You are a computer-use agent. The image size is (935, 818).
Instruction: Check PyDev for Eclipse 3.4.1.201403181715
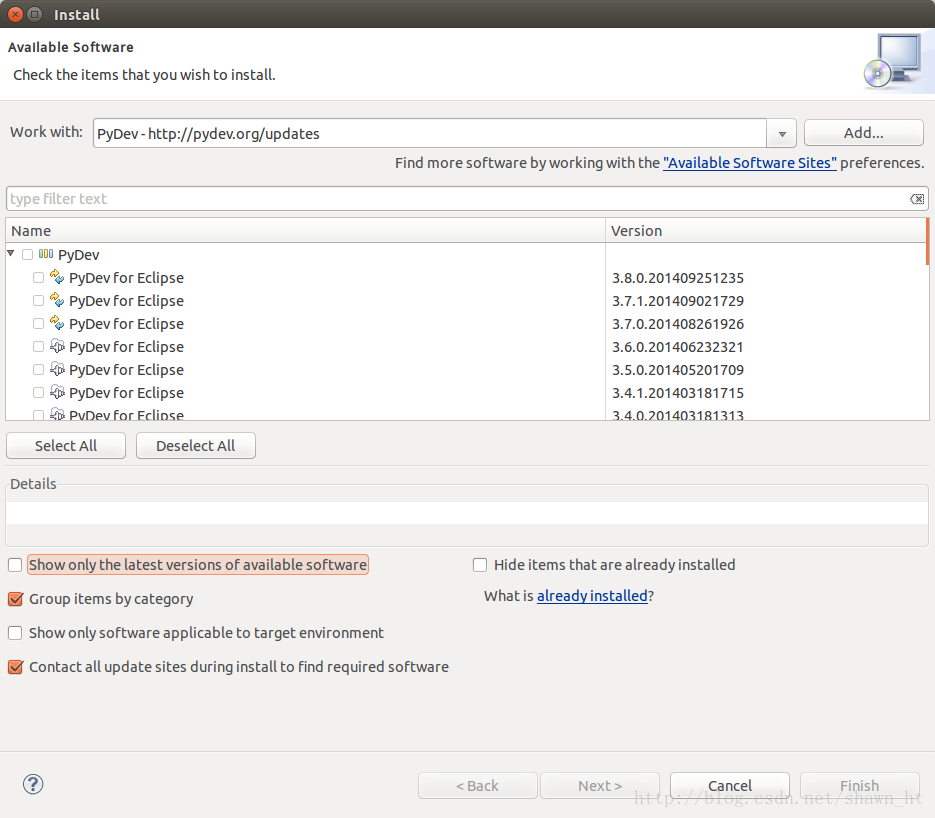point(38,392)
